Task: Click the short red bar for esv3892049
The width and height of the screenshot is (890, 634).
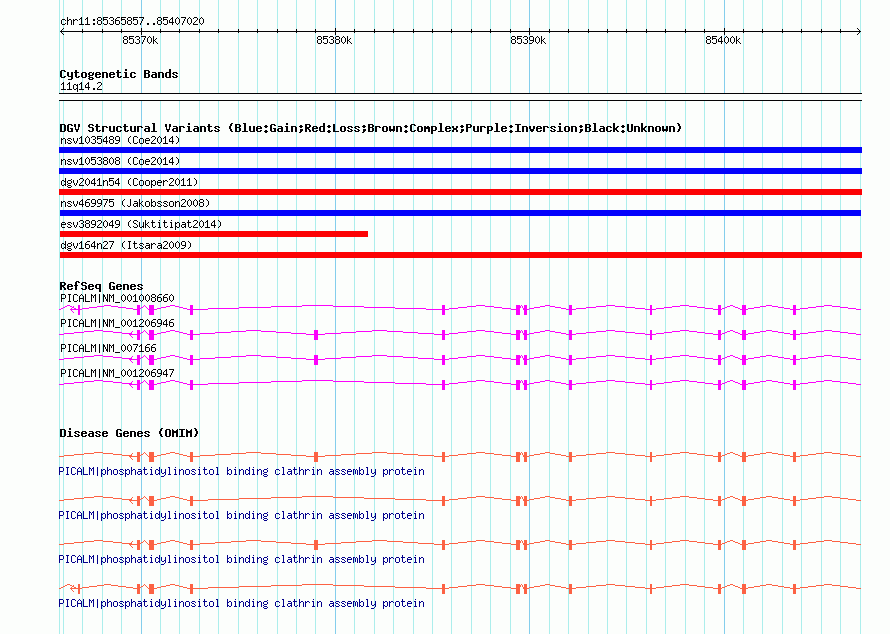Action: (x=214, y=234)
